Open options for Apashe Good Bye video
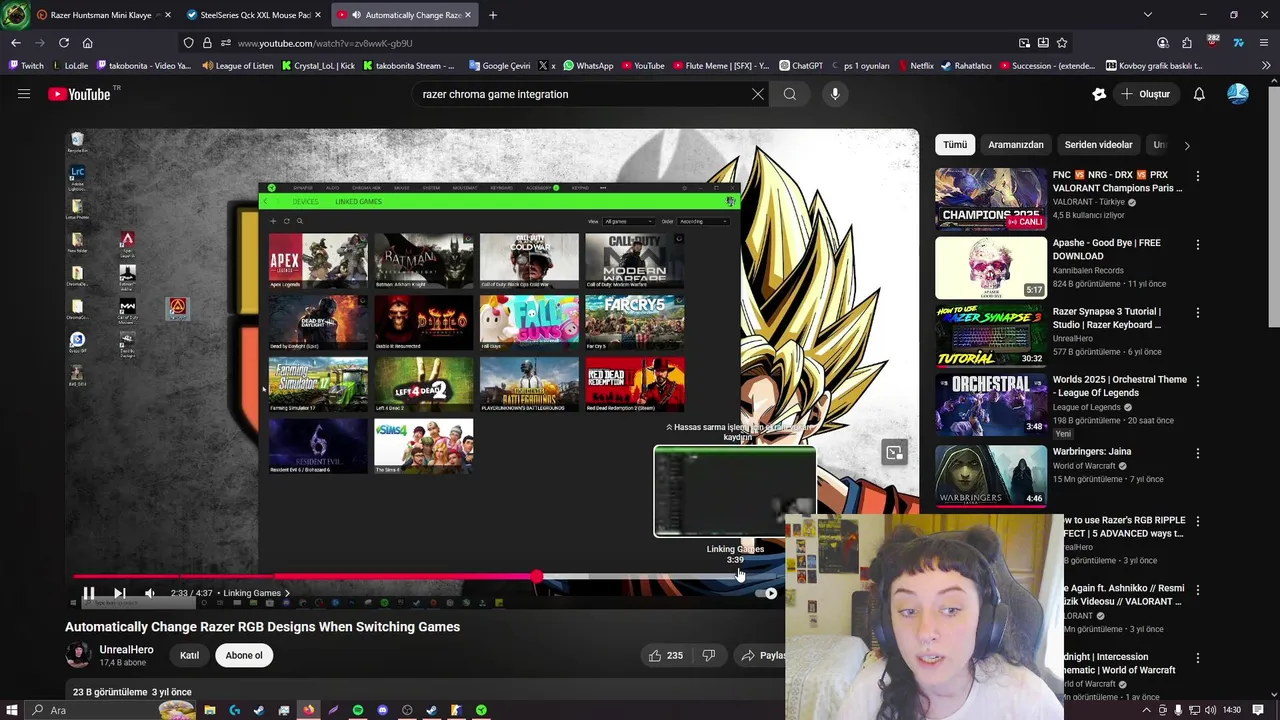The image size is (1280, 720). 1197,244
